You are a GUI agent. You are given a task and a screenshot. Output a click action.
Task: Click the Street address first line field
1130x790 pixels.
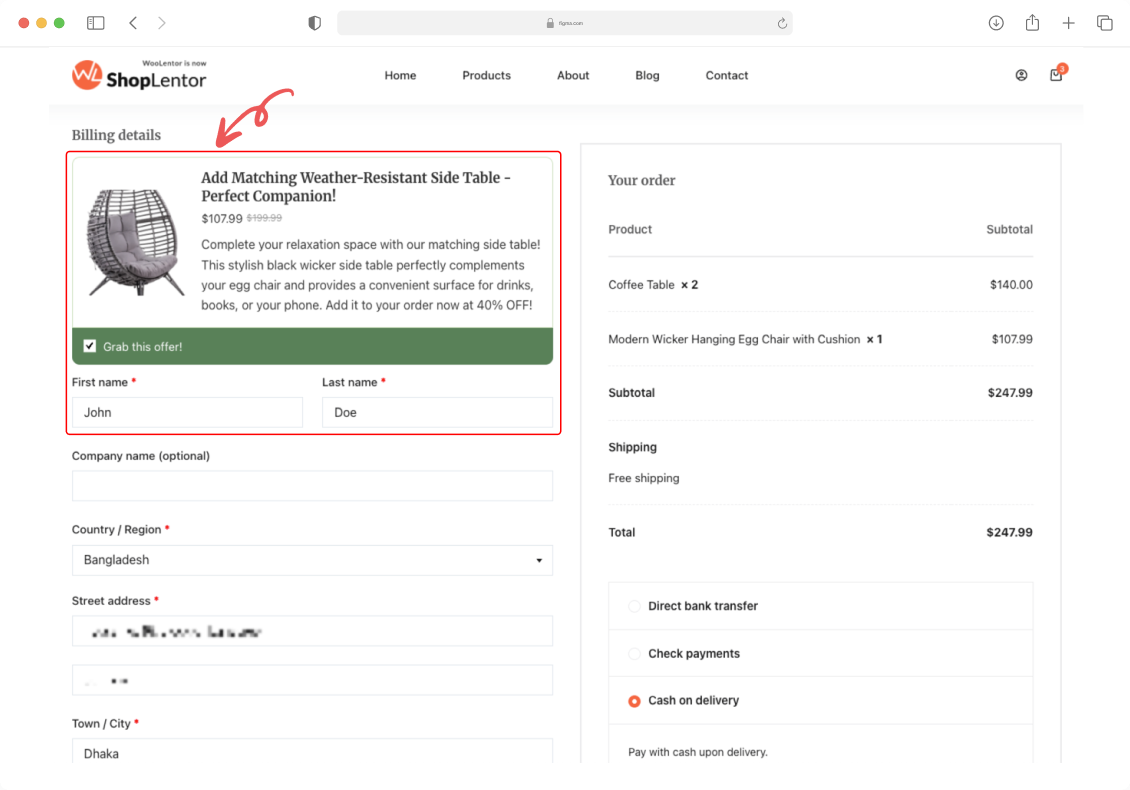coord(312,631)
